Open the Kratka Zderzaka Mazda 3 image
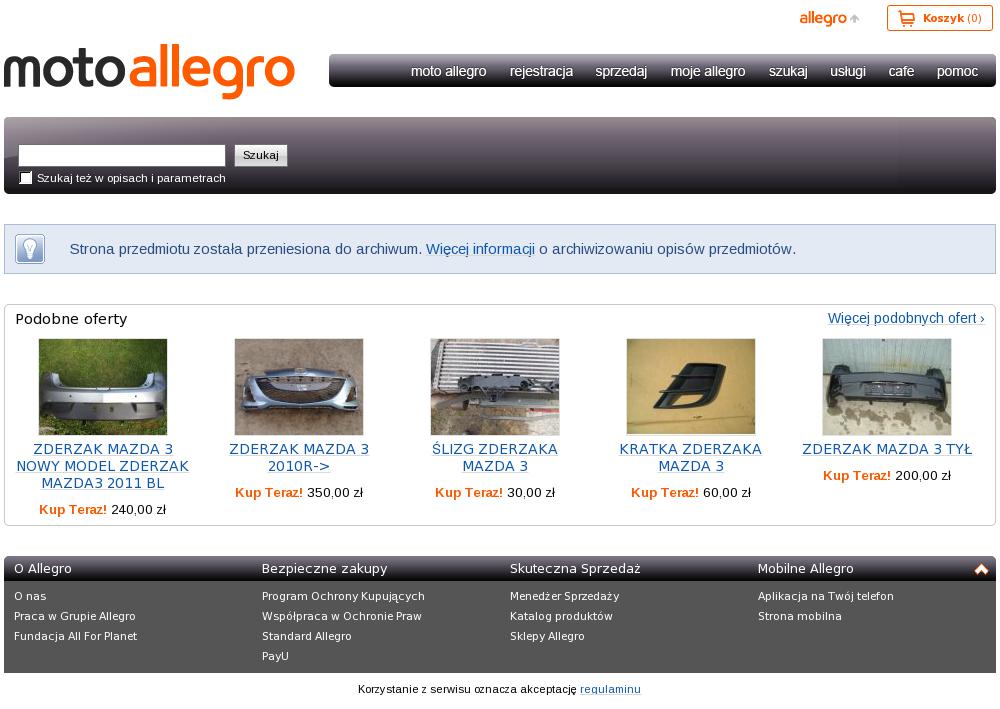This screenshot has height=709, width=1000. [691, 386]
